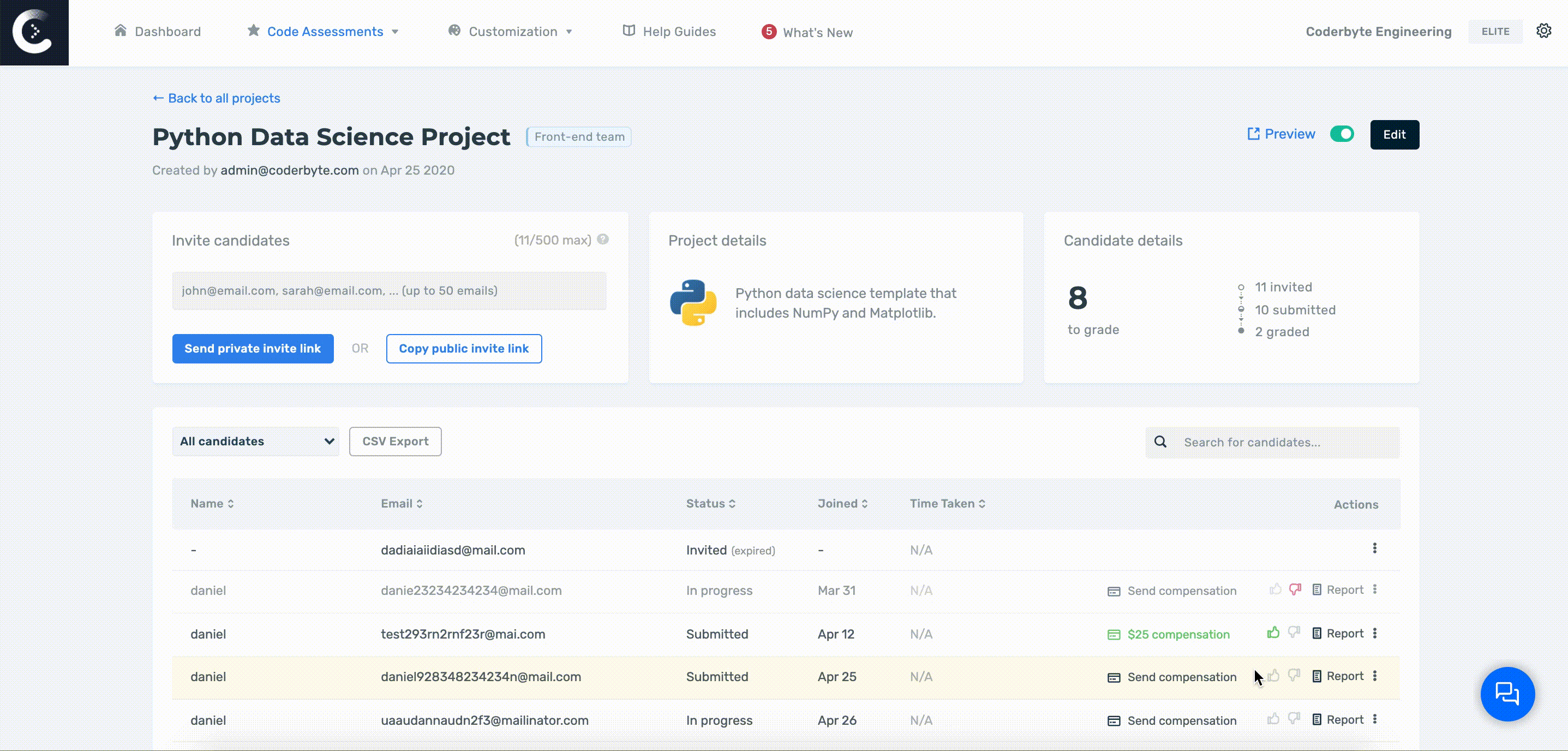Send compensation to danie23234234234@mail.com
This screenshot has height=751, width=1568.
[1172, 590]
